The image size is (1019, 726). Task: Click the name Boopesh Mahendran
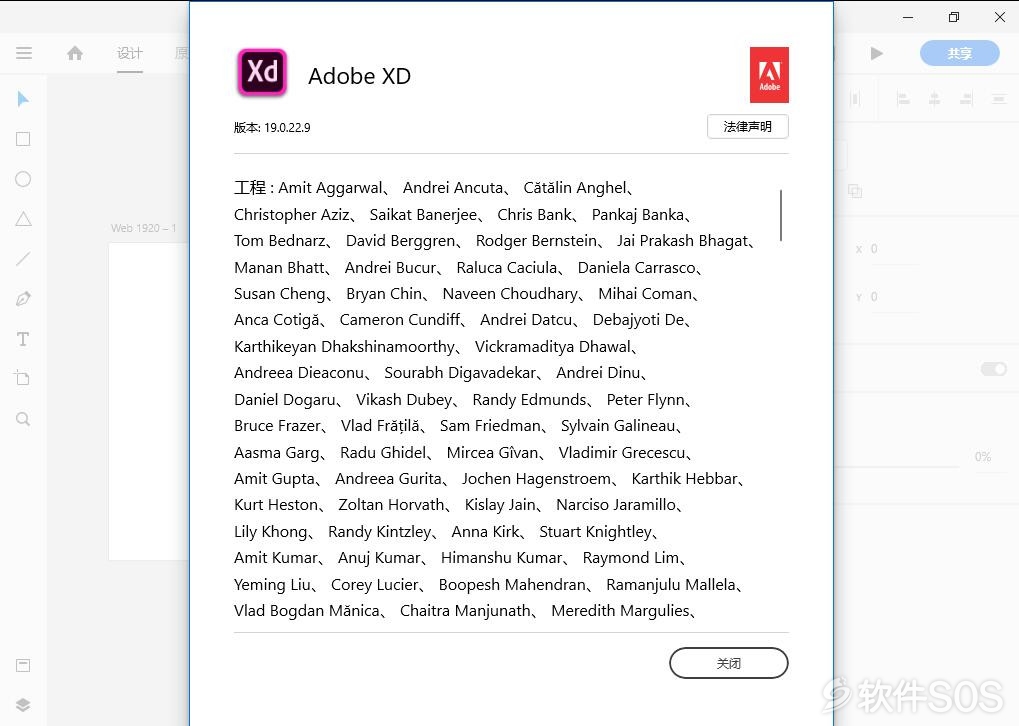[512, 585]
